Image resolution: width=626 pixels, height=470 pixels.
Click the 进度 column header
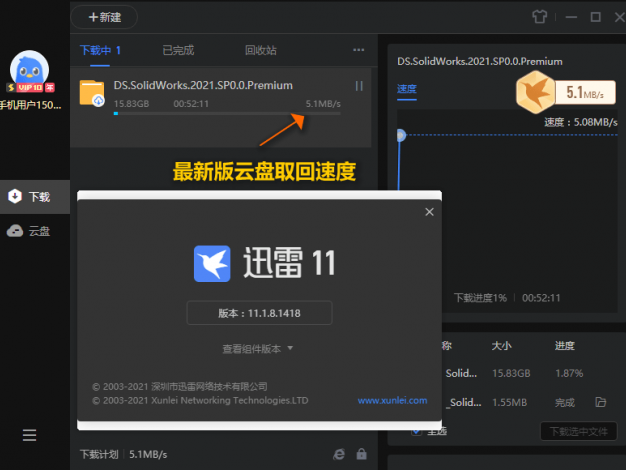pyautogui.click(x=565, y=345)
